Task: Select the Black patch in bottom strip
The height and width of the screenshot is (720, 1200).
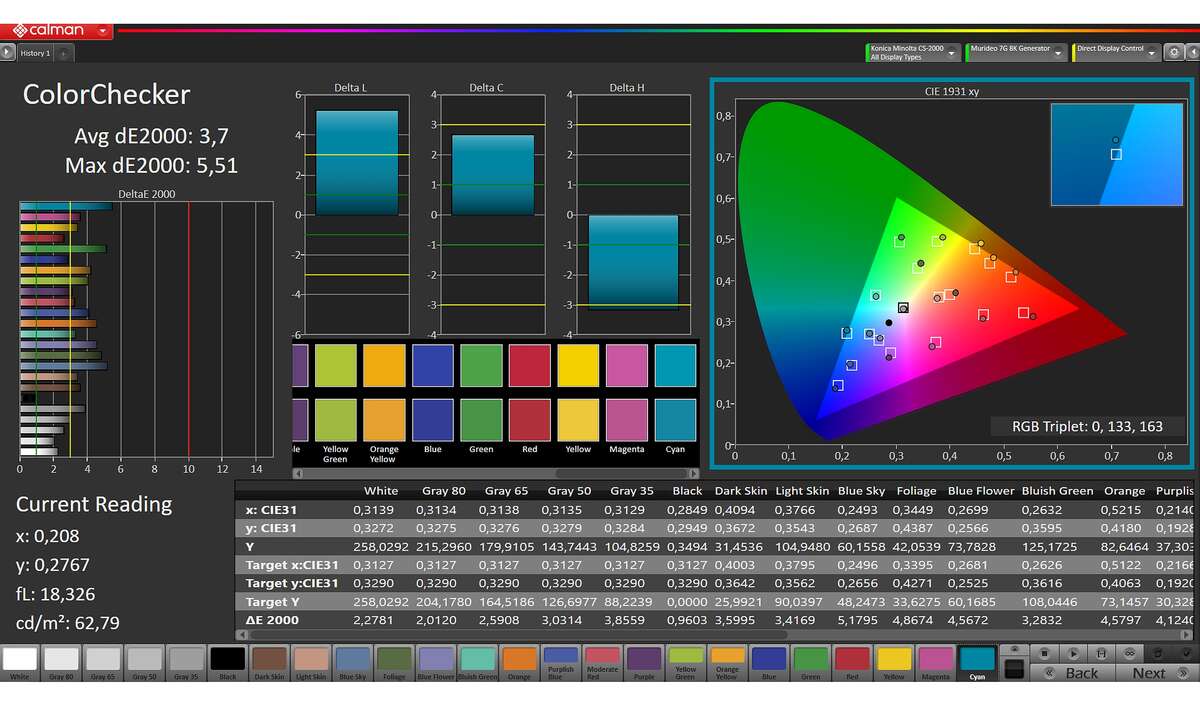Action: pos(228,660)
